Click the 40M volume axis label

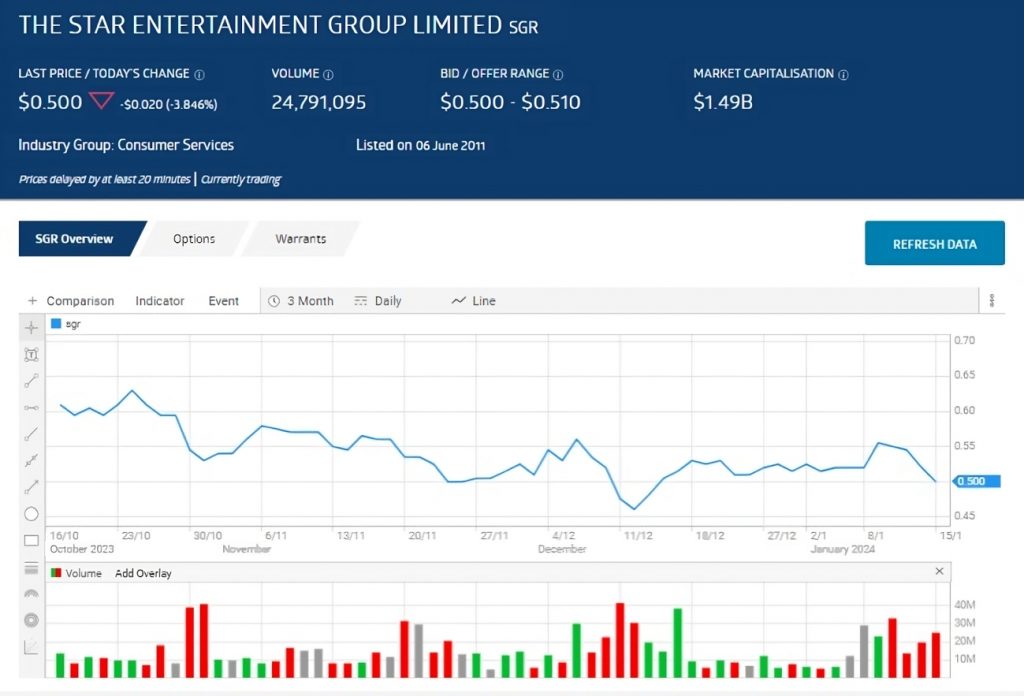tap(965, 605)
